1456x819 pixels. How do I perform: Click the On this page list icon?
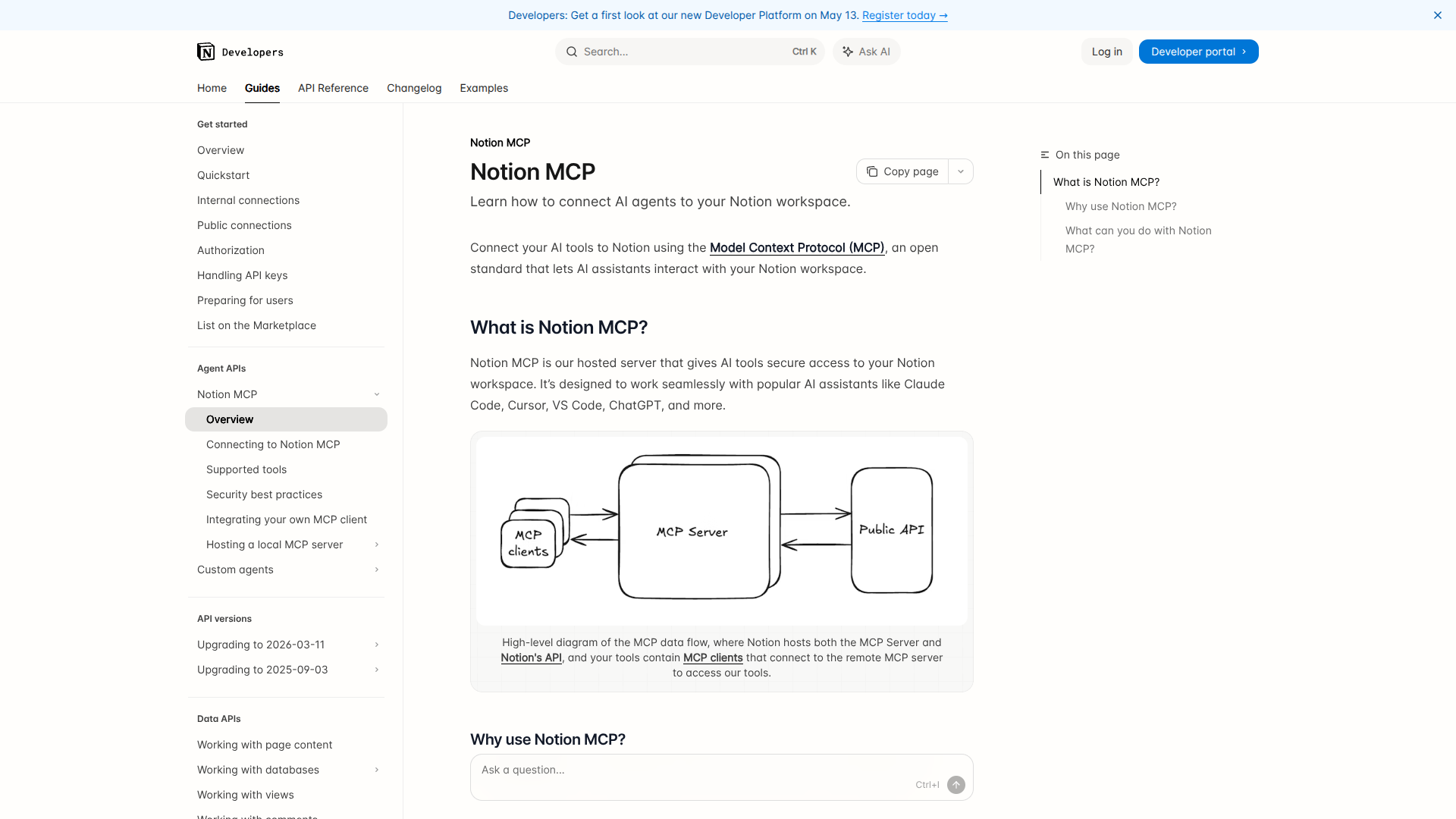tap(1045, 155)
